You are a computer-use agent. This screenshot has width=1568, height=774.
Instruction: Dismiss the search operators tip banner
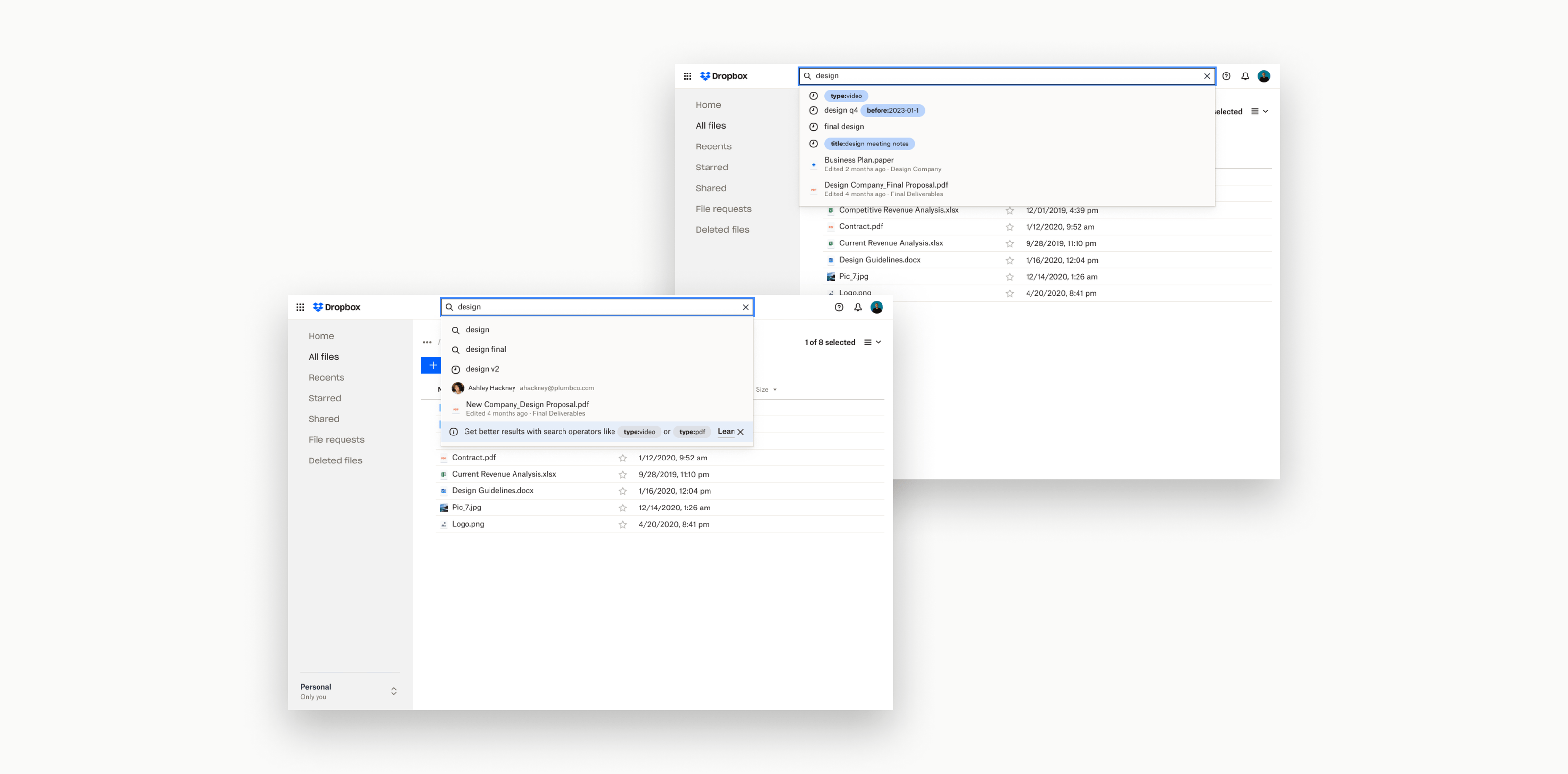click(x=741, y=432)
